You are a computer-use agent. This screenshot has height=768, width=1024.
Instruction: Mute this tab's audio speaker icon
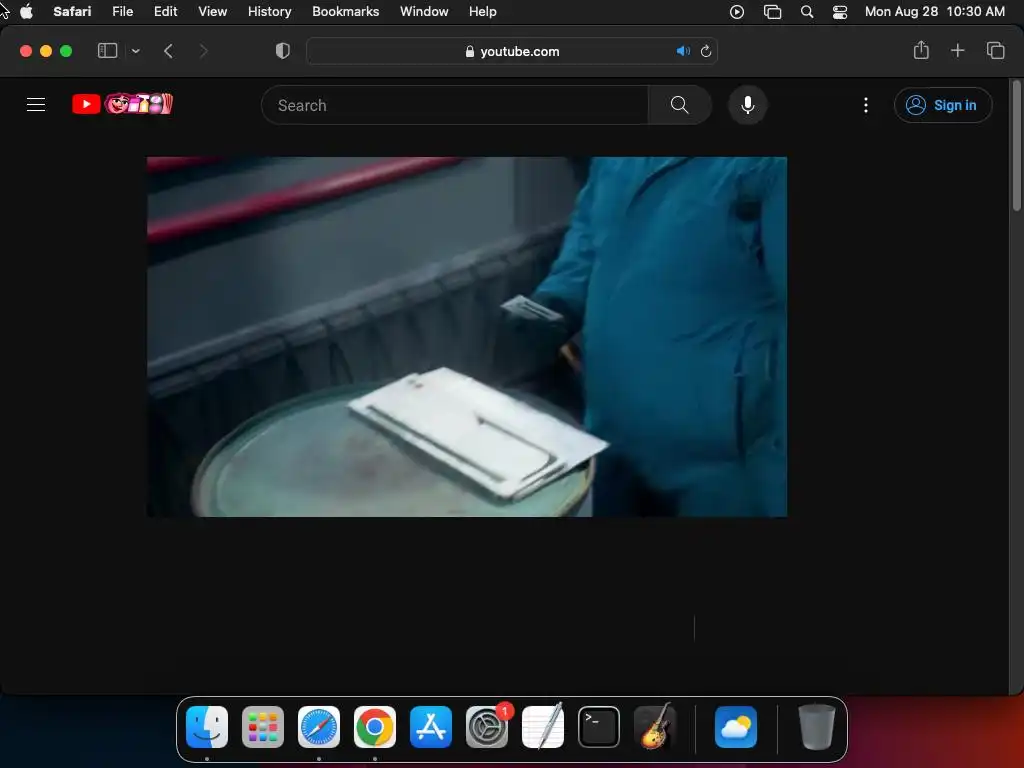pos(683,51)
